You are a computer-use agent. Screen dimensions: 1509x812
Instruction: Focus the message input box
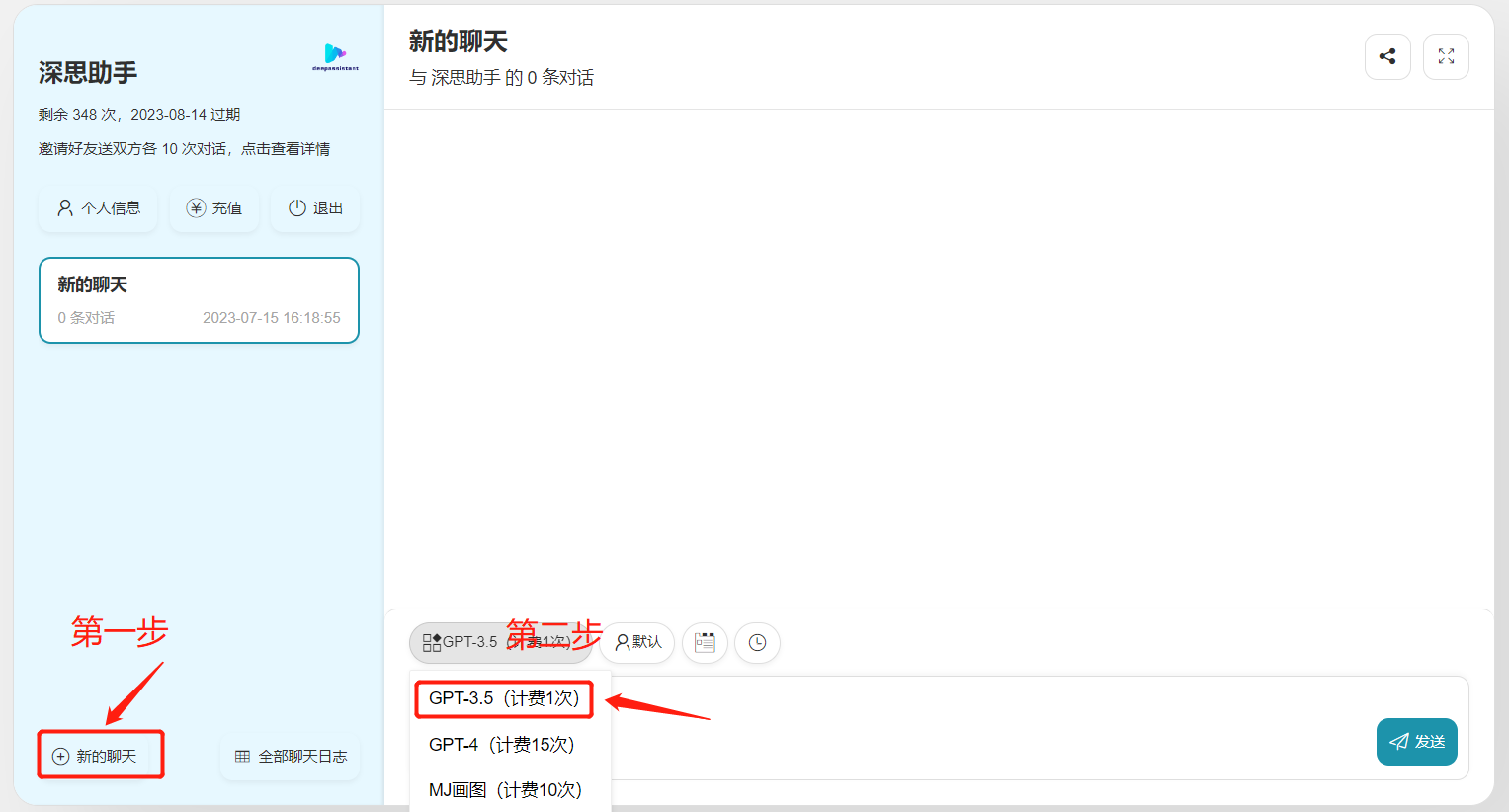click(x=988, y=728)
